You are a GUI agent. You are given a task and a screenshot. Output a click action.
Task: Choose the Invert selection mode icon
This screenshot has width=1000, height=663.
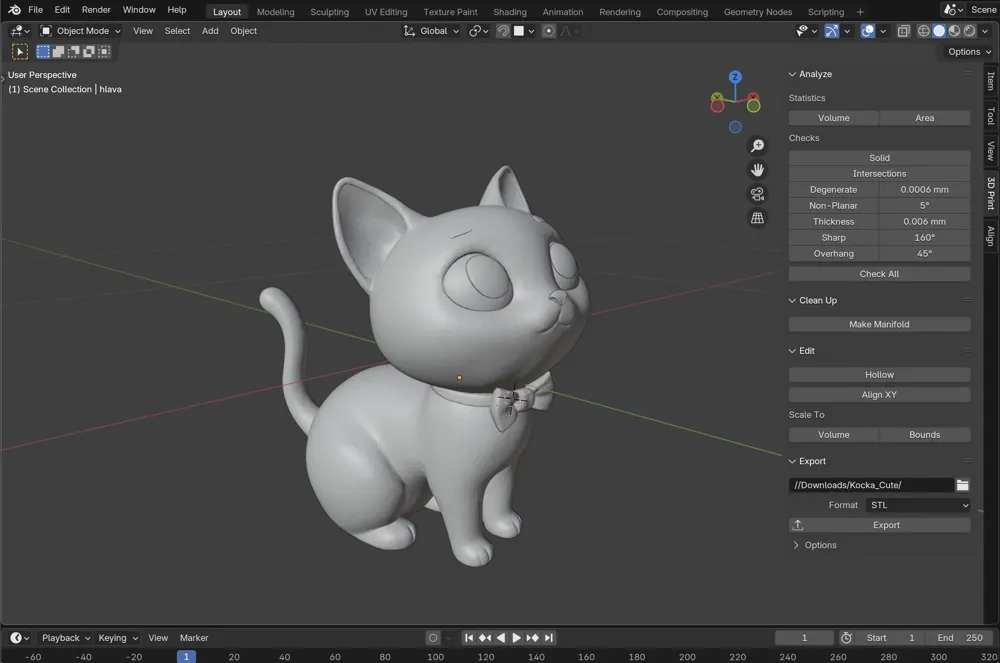89,52
